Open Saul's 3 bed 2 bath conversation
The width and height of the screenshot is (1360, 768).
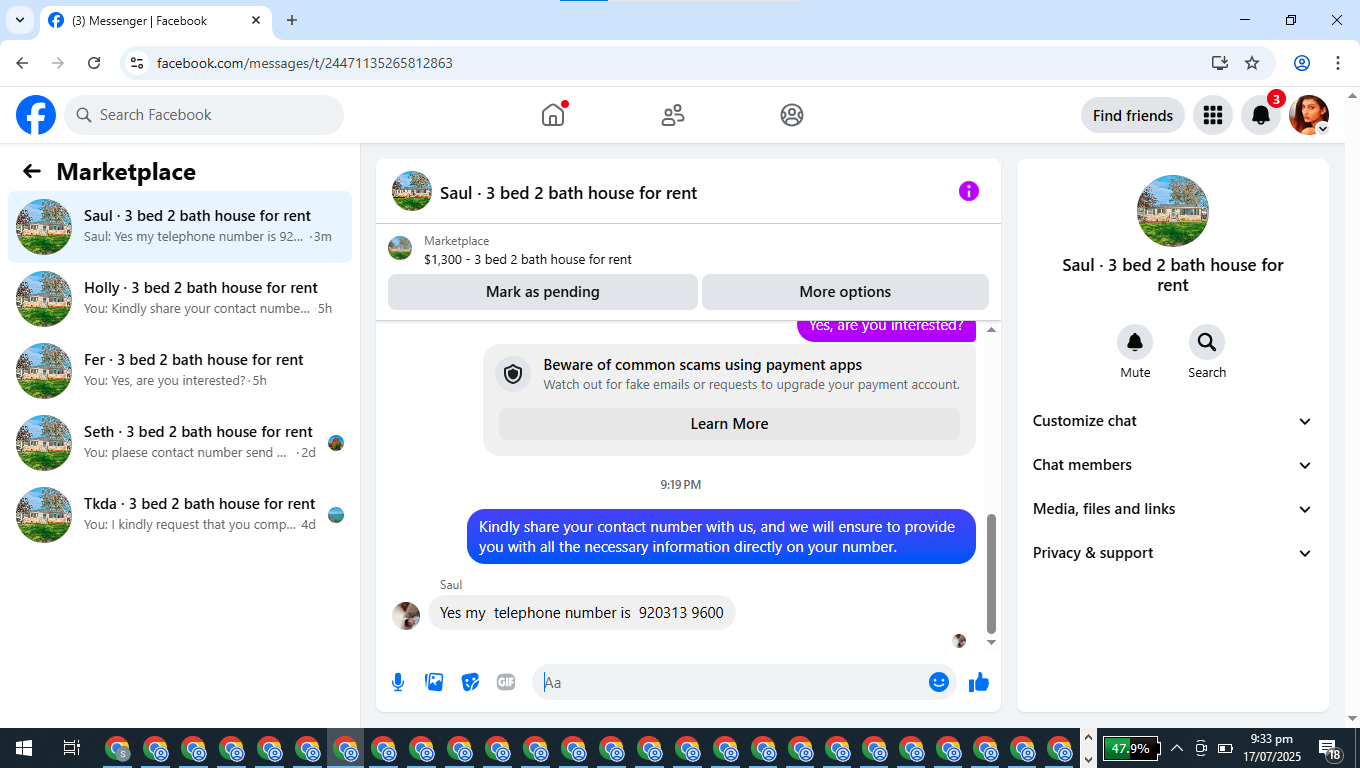pyautogui.click(x=180, y=227)
